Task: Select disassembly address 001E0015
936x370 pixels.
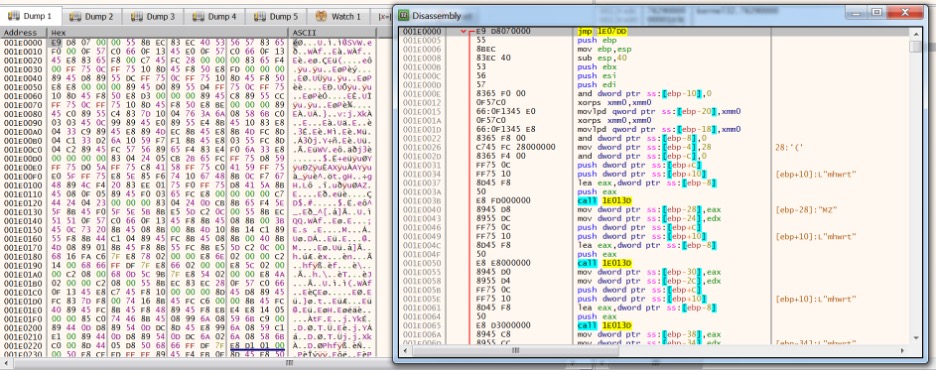Action: (x=422, y=112)
